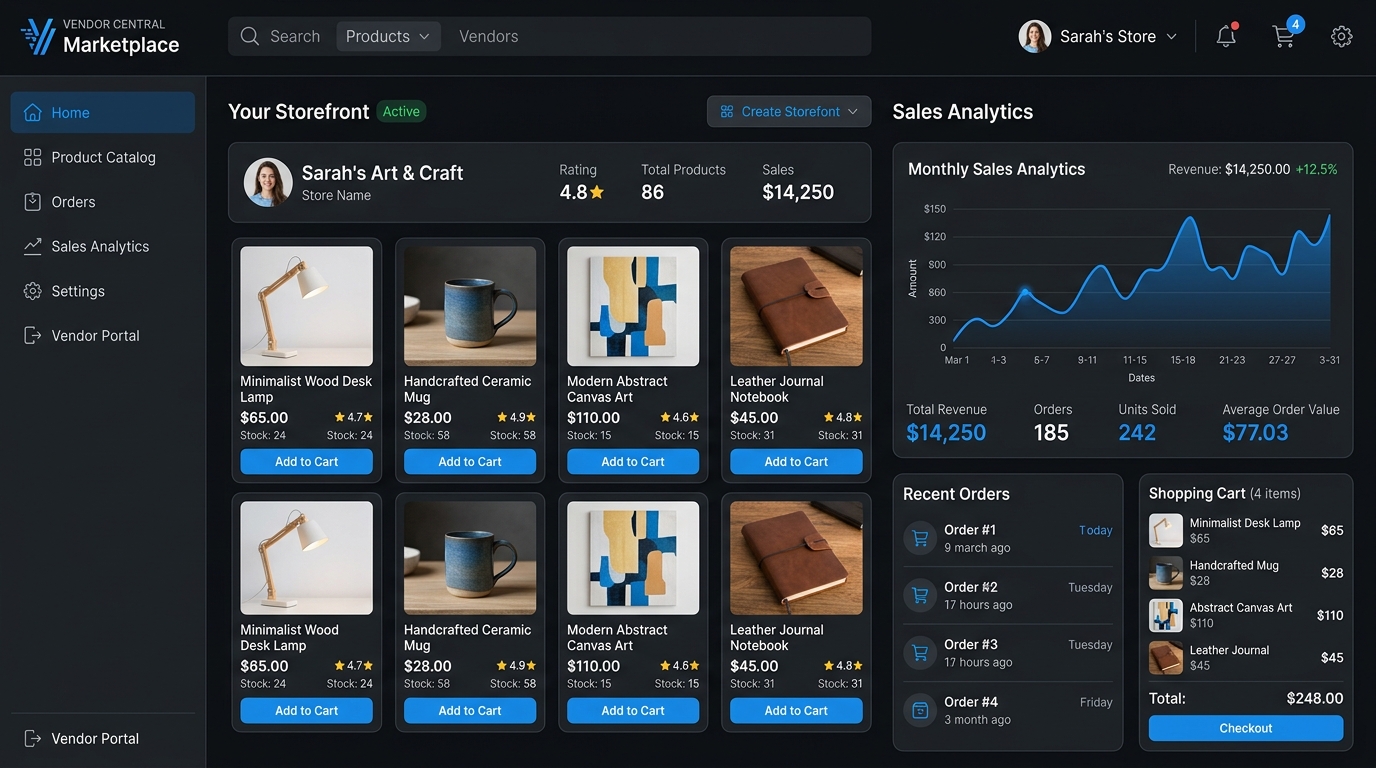This screenshot has width=1376, height=768.
Task: Click the "Sarah's Art & Craft" store name
Action: point(382,172)
